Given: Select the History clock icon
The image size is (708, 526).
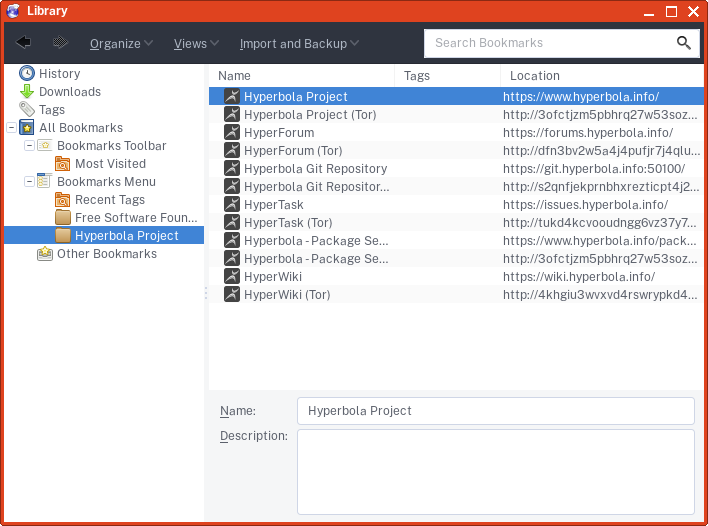Looking at the screenshot, I should 27,74.
